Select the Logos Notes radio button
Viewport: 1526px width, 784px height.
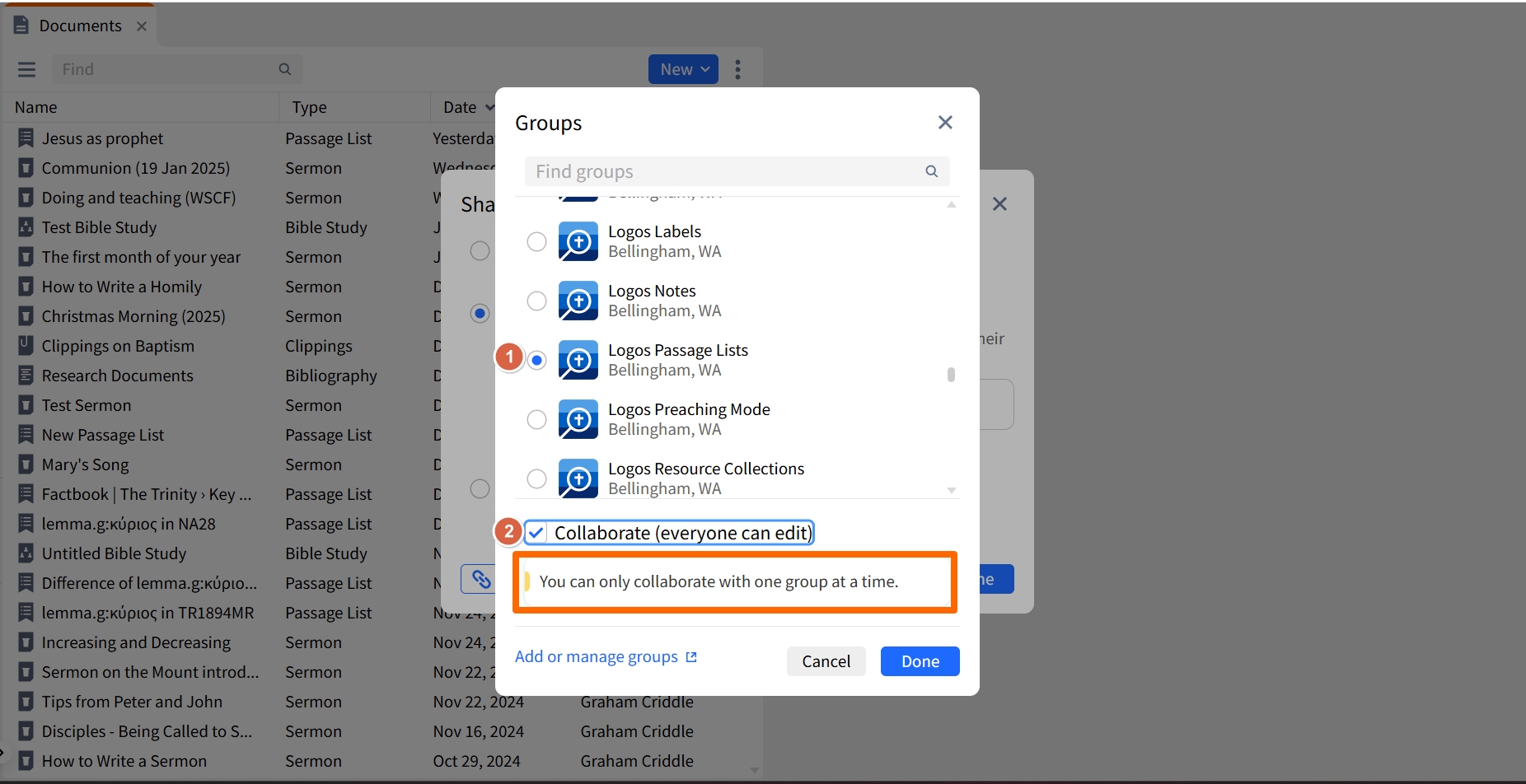coord(536,301)
